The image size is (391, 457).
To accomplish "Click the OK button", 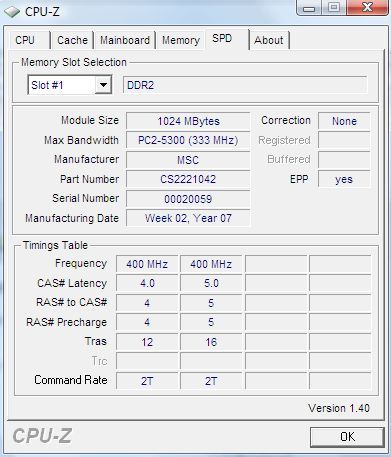I will point(347,437).
